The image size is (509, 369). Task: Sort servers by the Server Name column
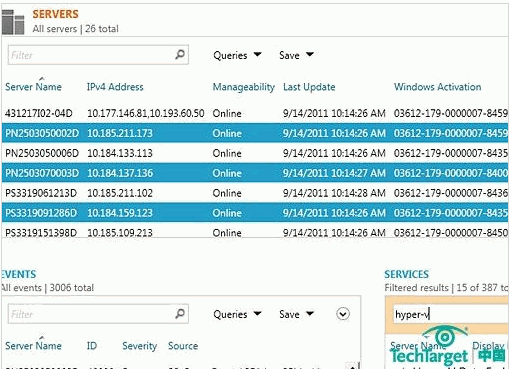tap(33, 87)
